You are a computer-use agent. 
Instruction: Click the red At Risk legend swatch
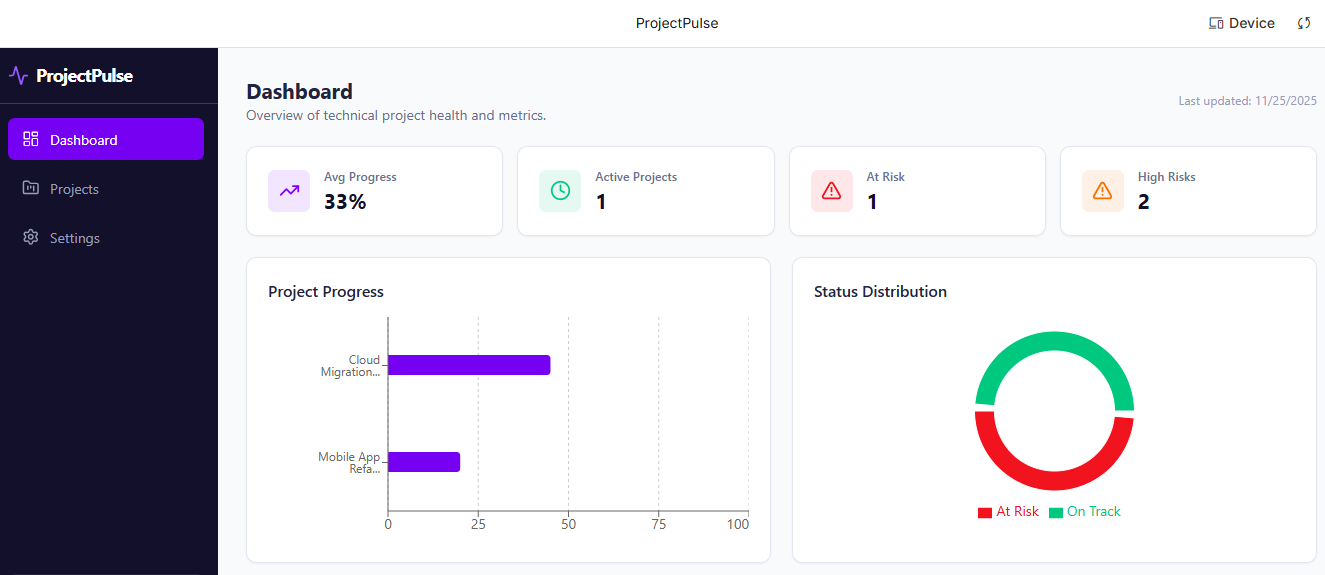pos(985,512)
